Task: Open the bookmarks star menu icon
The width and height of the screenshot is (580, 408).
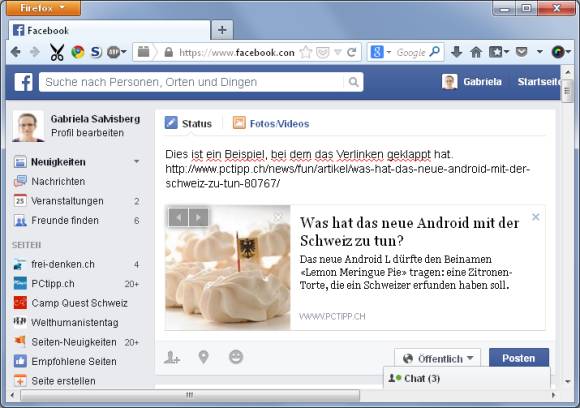Action: click(499, 52)
